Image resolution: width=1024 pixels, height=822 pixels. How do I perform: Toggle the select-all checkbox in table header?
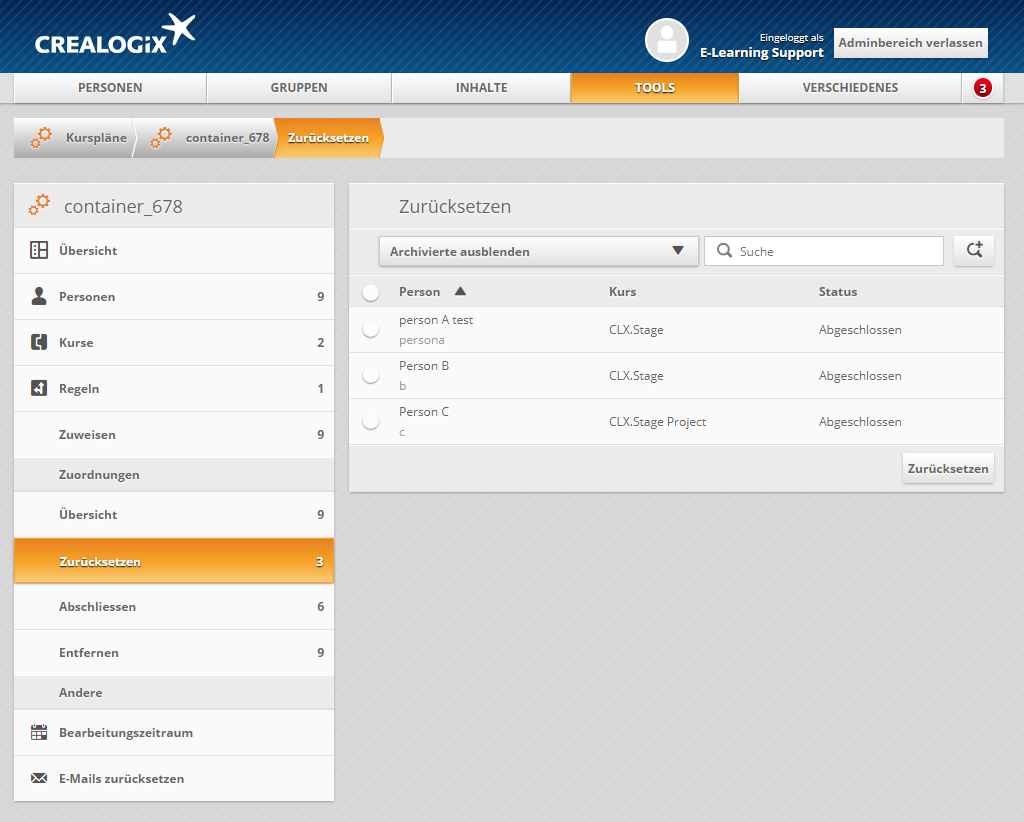(x=371, y=292)
